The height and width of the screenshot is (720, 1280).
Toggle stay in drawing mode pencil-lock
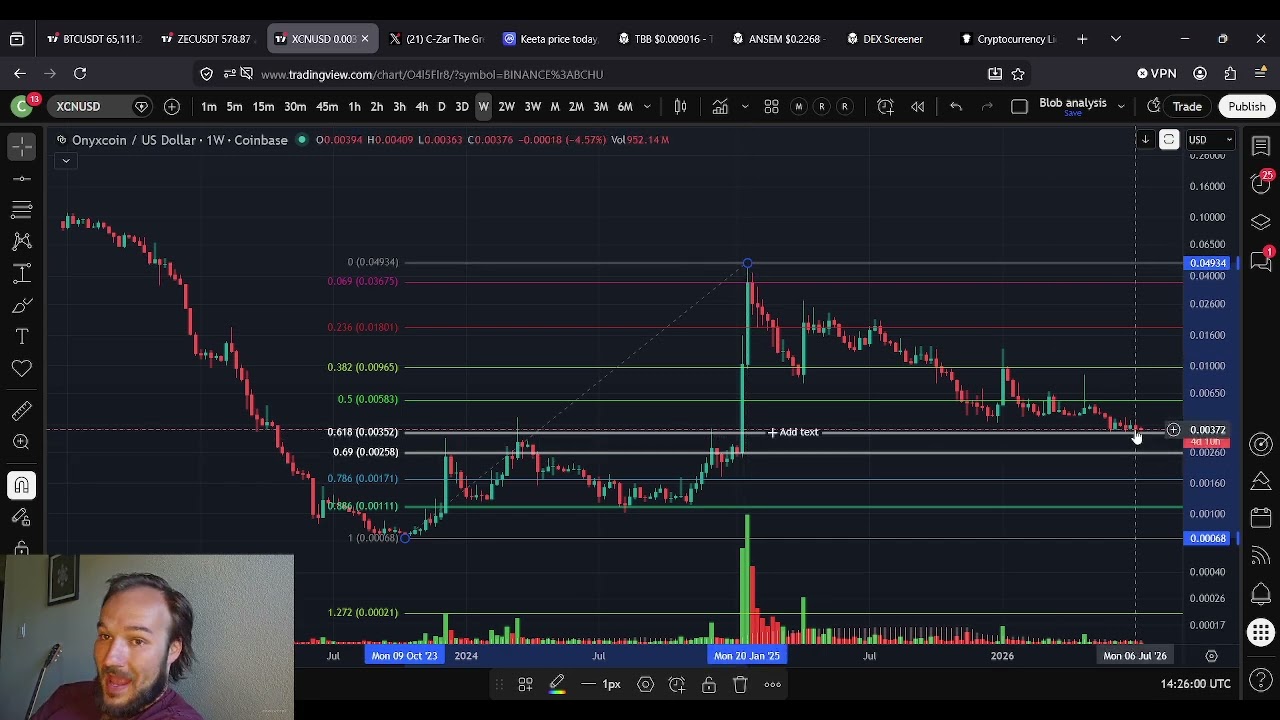click(21, 517)
